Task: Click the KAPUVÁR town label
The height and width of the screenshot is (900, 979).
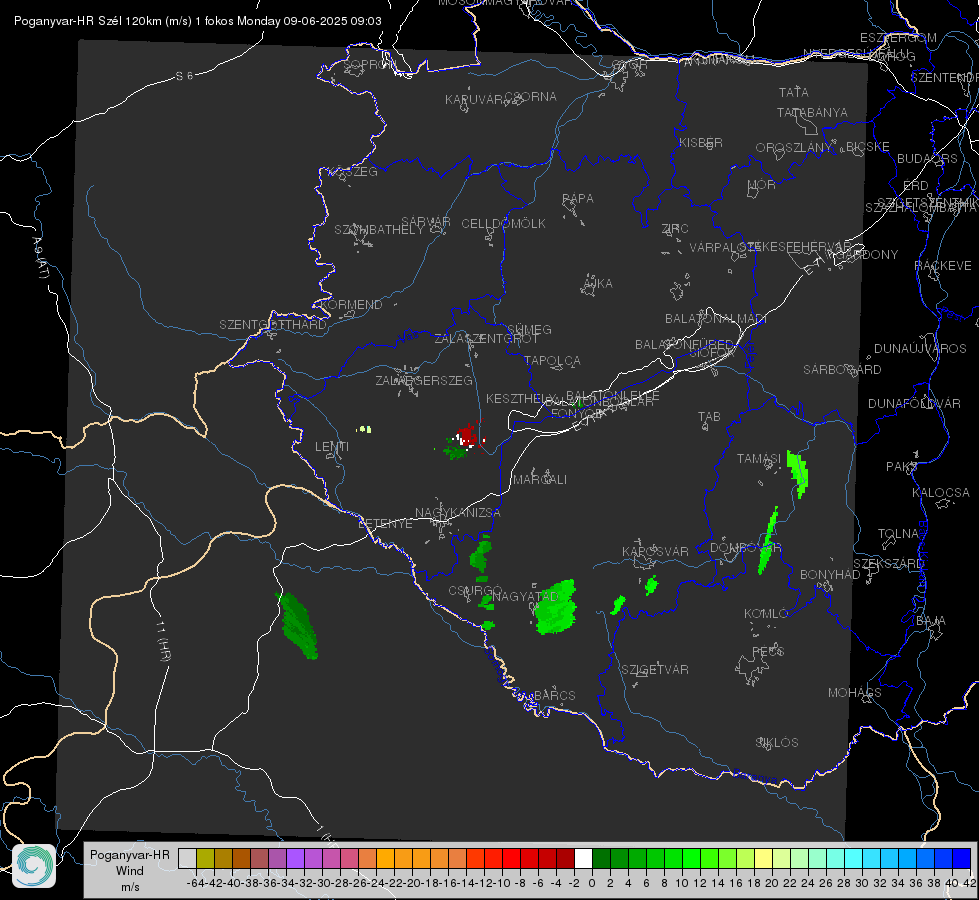Action: tap(475, 100)
